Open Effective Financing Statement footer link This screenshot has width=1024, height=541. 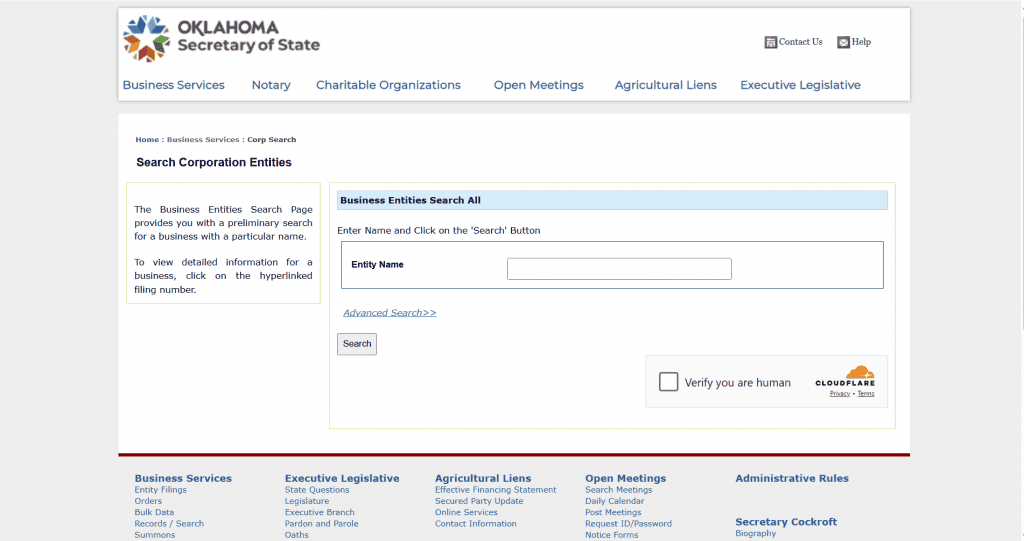495,490
